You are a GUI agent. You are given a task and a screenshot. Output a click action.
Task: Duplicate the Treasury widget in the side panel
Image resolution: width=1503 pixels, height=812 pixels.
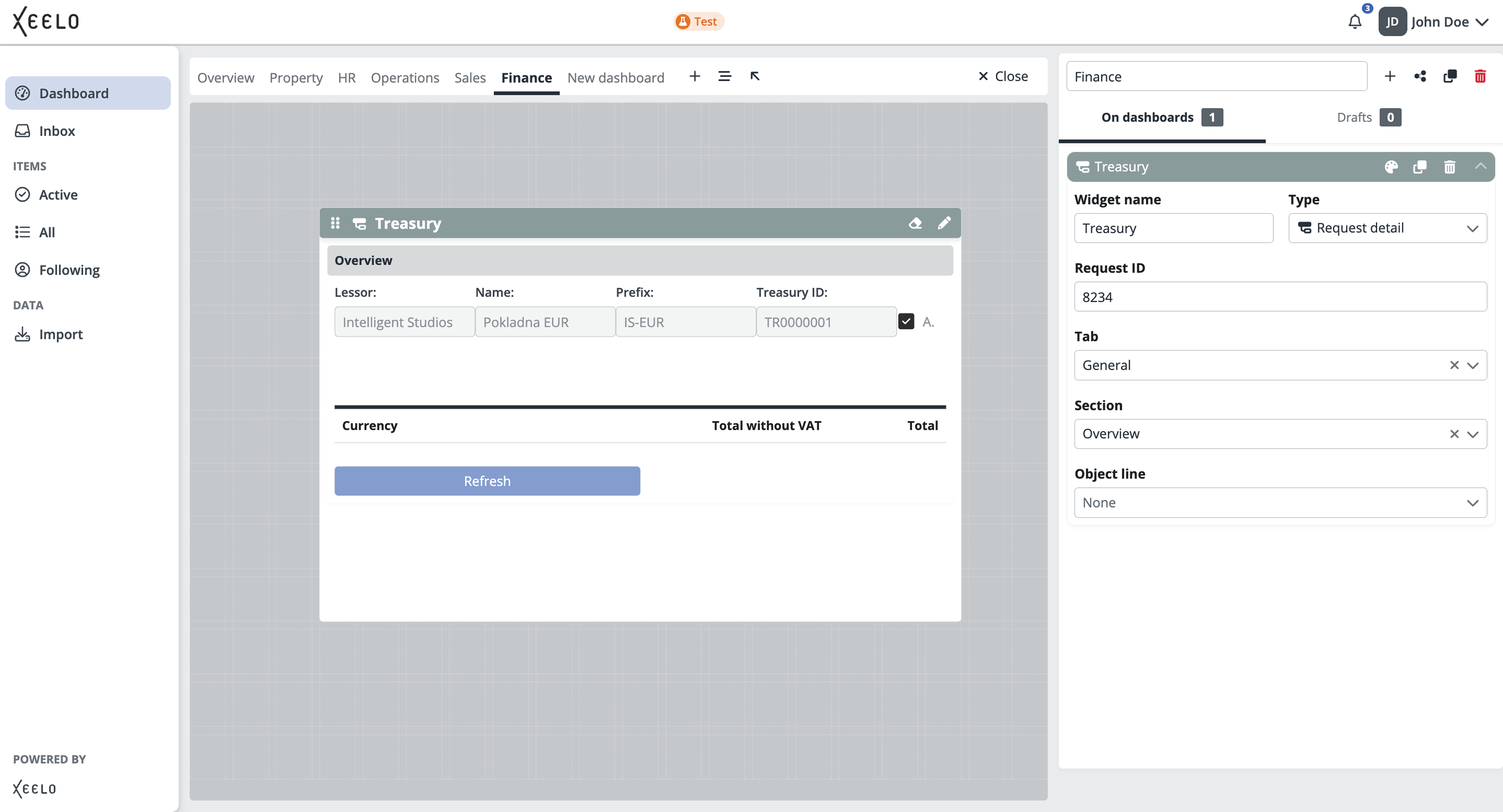[x=1420, y=168]
